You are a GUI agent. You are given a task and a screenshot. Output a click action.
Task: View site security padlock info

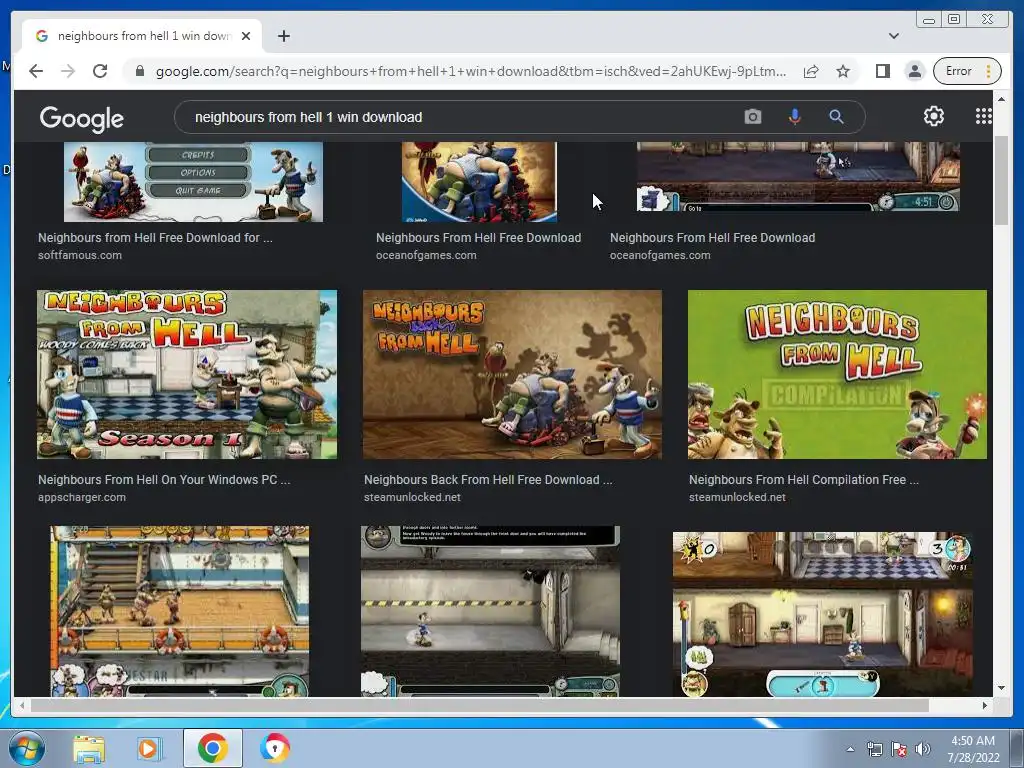pos(139,71)
